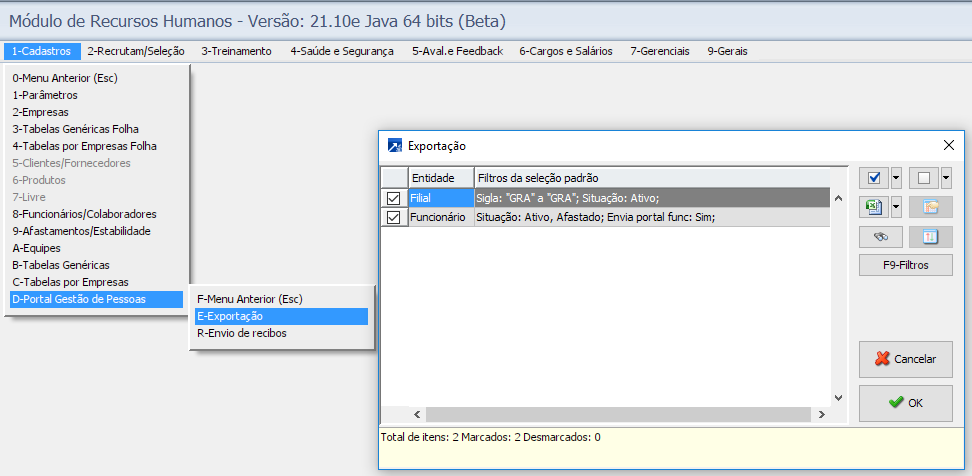
Task: Select D-Portal Gestão de Pessoas entry
Action: click(96, 299)
